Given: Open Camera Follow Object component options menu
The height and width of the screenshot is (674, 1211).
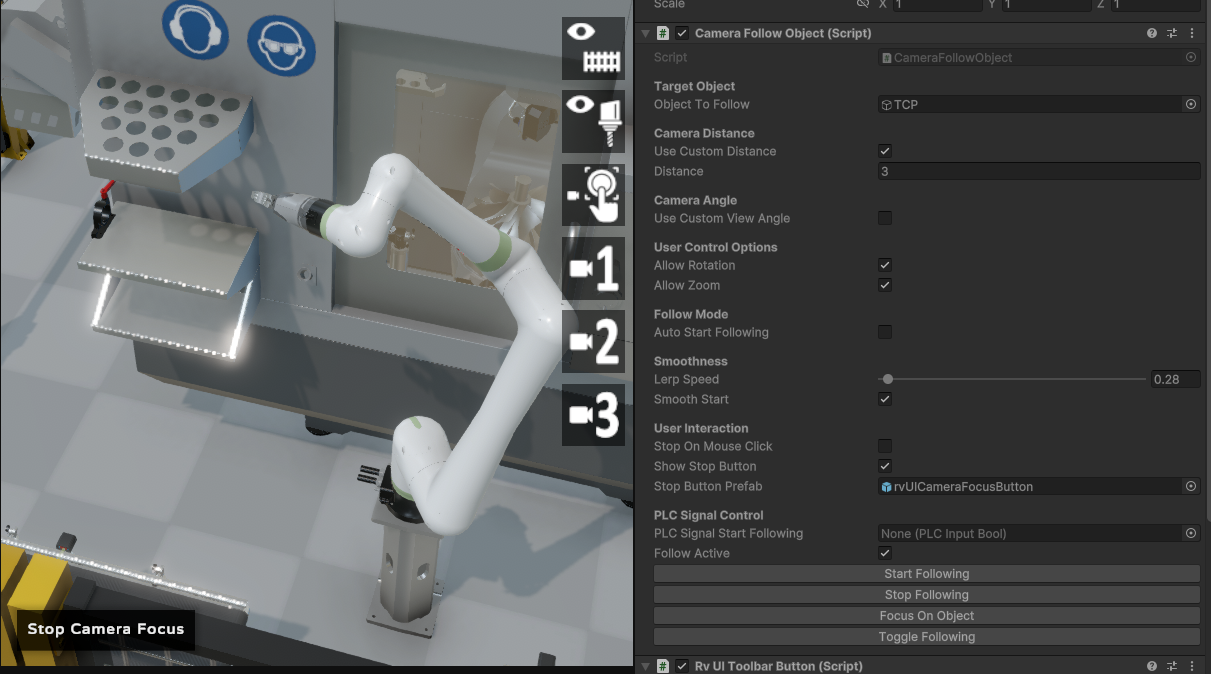Looking at the screenshot, I should pos(1191,33).
